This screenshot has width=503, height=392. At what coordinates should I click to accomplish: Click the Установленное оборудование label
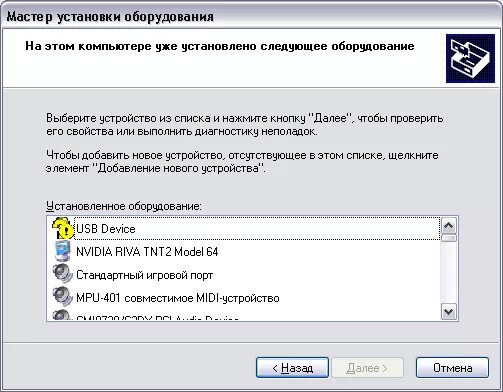[124, 206]
